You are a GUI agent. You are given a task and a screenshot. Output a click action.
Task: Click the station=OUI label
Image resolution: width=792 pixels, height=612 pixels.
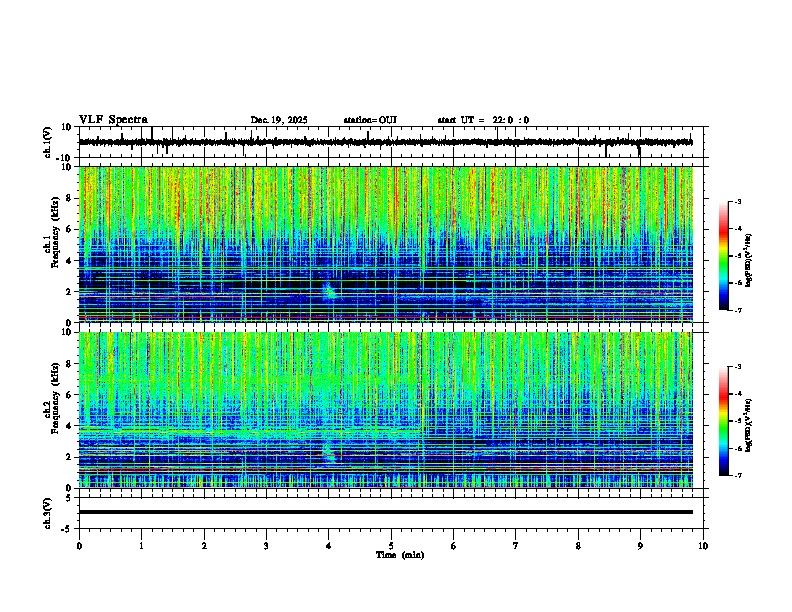(x=370, y=120)
